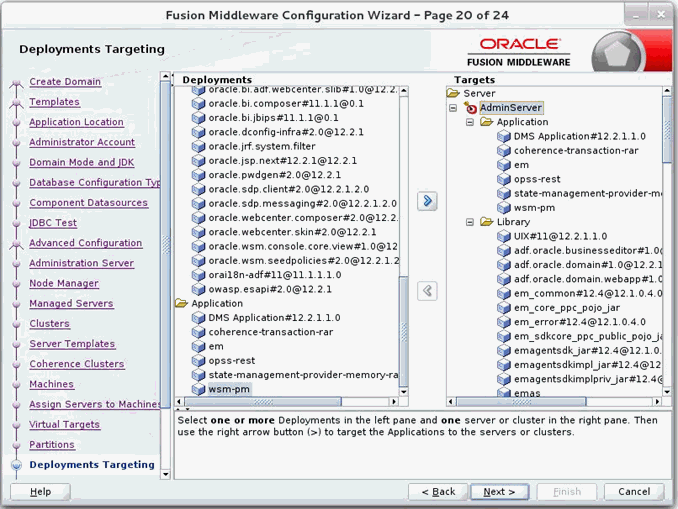The width and height of the screenshot is (678, 509).
Task: Select adf.oracle.domain.webapp#1.0 library
Action: tap(588, 279)
